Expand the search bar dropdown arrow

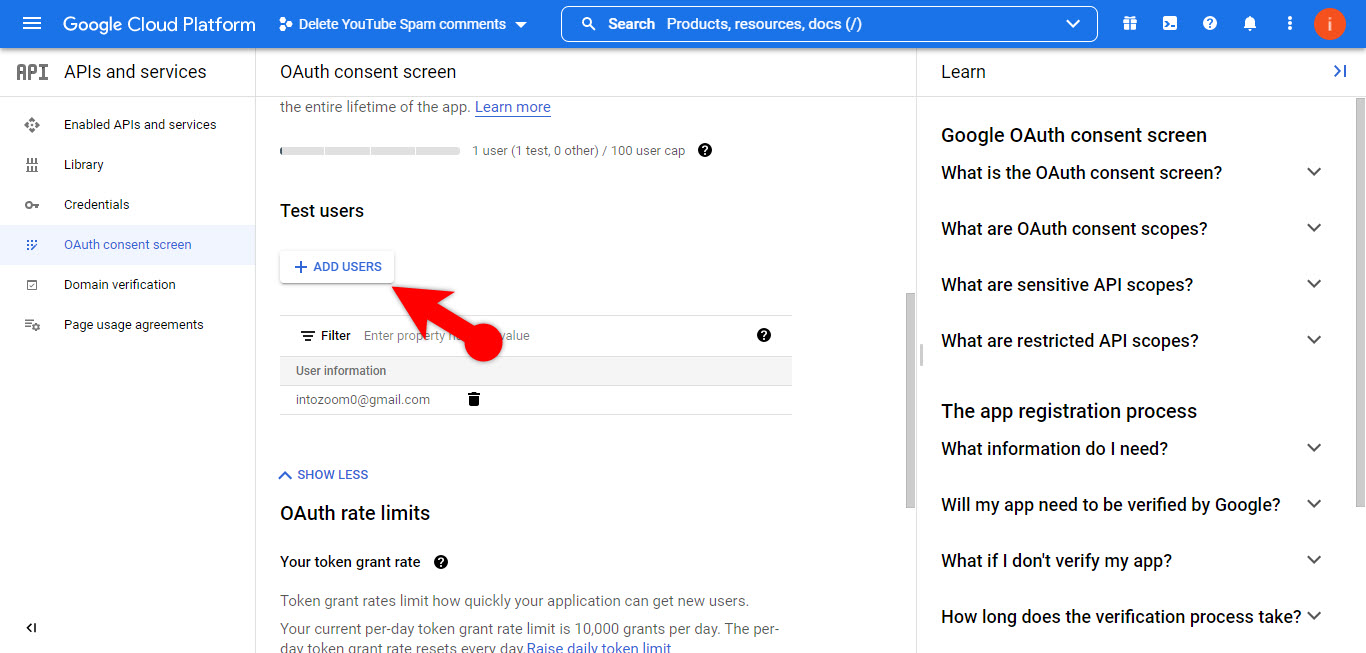[x=1074, y=24]
